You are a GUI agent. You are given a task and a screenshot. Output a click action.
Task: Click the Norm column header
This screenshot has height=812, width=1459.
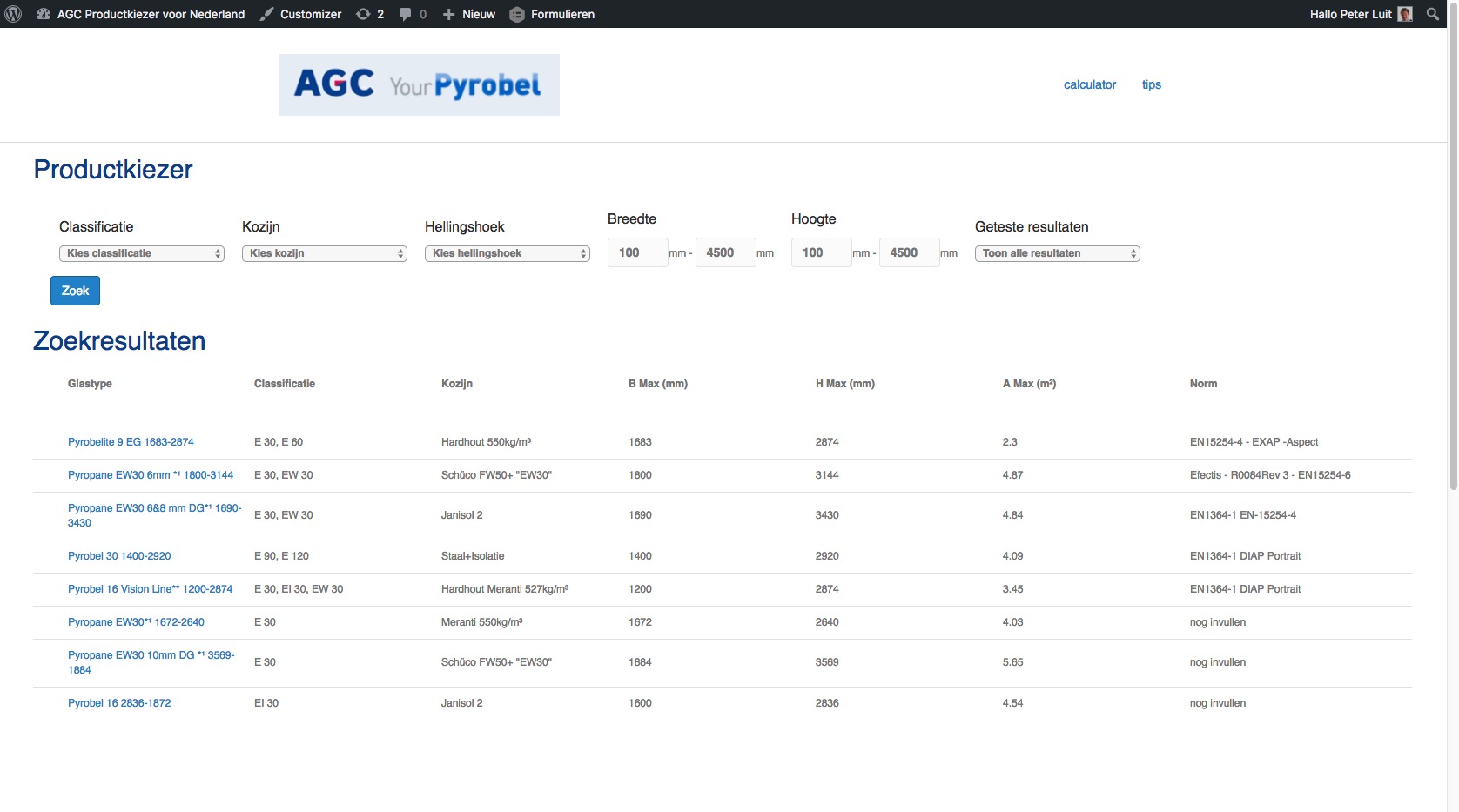pos(1203,384)
